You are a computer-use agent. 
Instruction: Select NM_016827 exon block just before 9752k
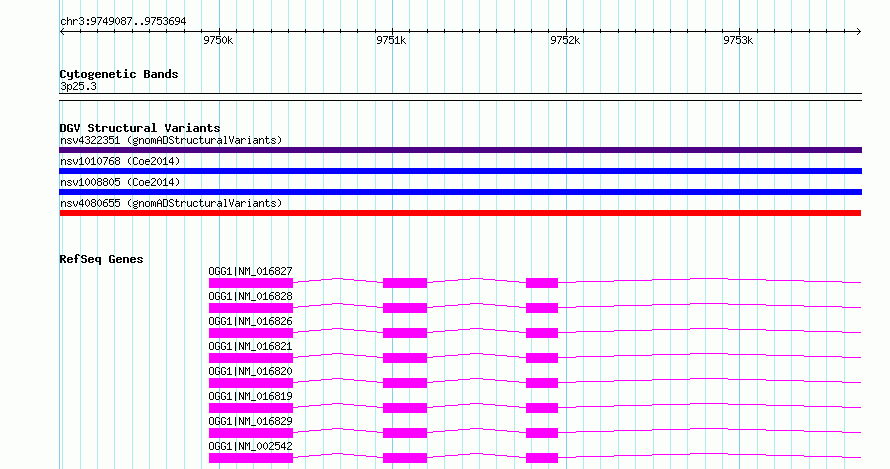(542, 283)
